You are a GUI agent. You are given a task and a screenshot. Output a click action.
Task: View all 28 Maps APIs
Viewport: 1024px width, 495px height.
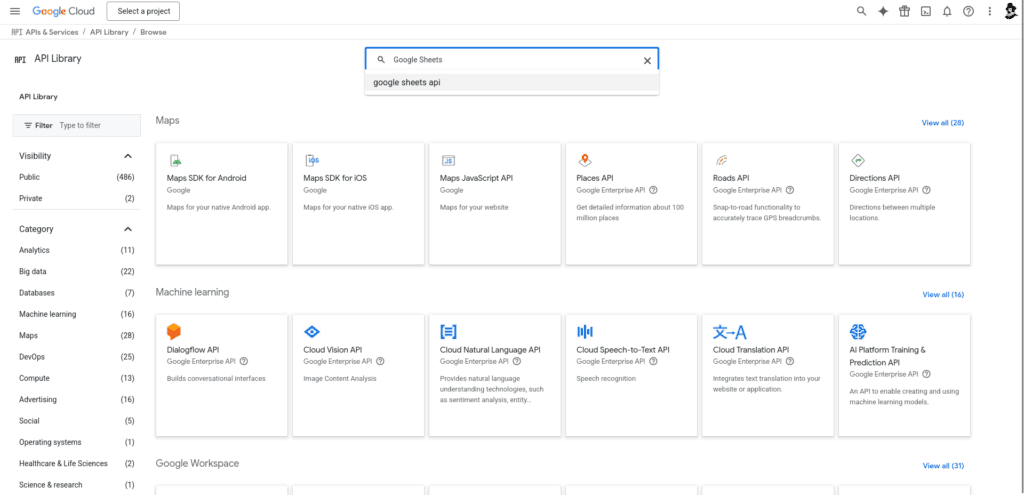point(942,123)
